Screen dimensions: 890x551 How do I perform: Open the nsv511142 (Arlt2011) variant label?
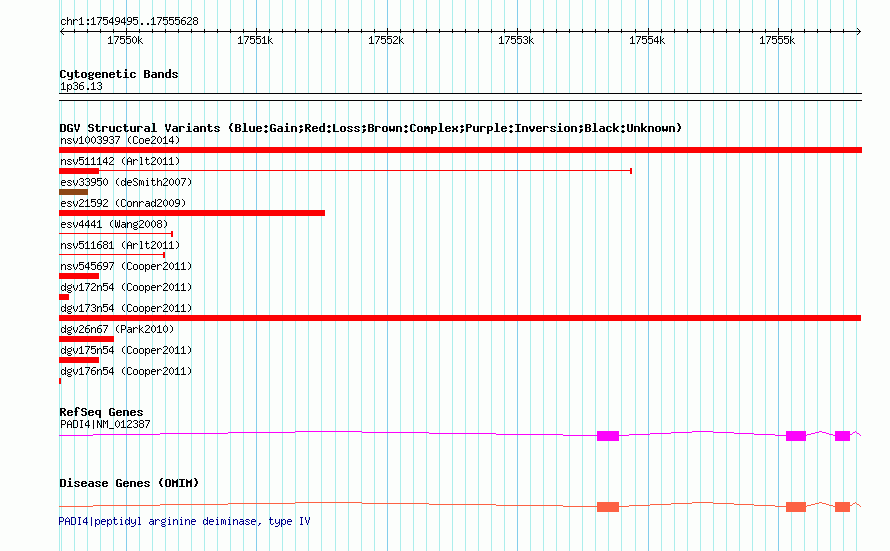(120, 161)
